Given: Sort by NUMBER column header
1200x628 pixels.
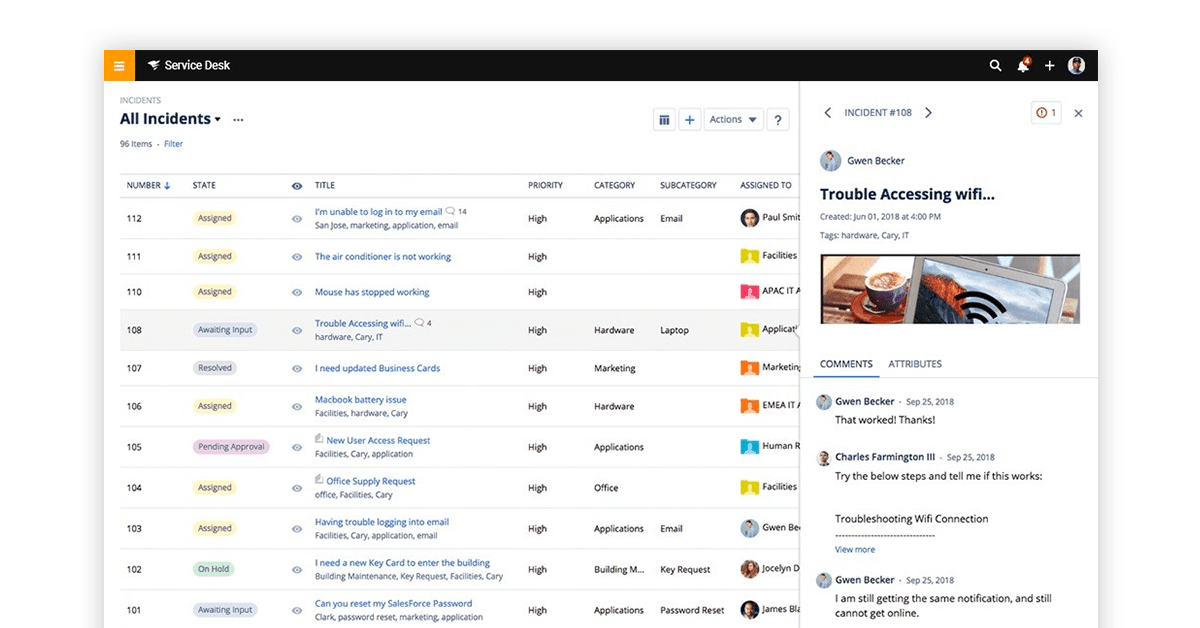Looking at the screenshot, I should (144, 185).
